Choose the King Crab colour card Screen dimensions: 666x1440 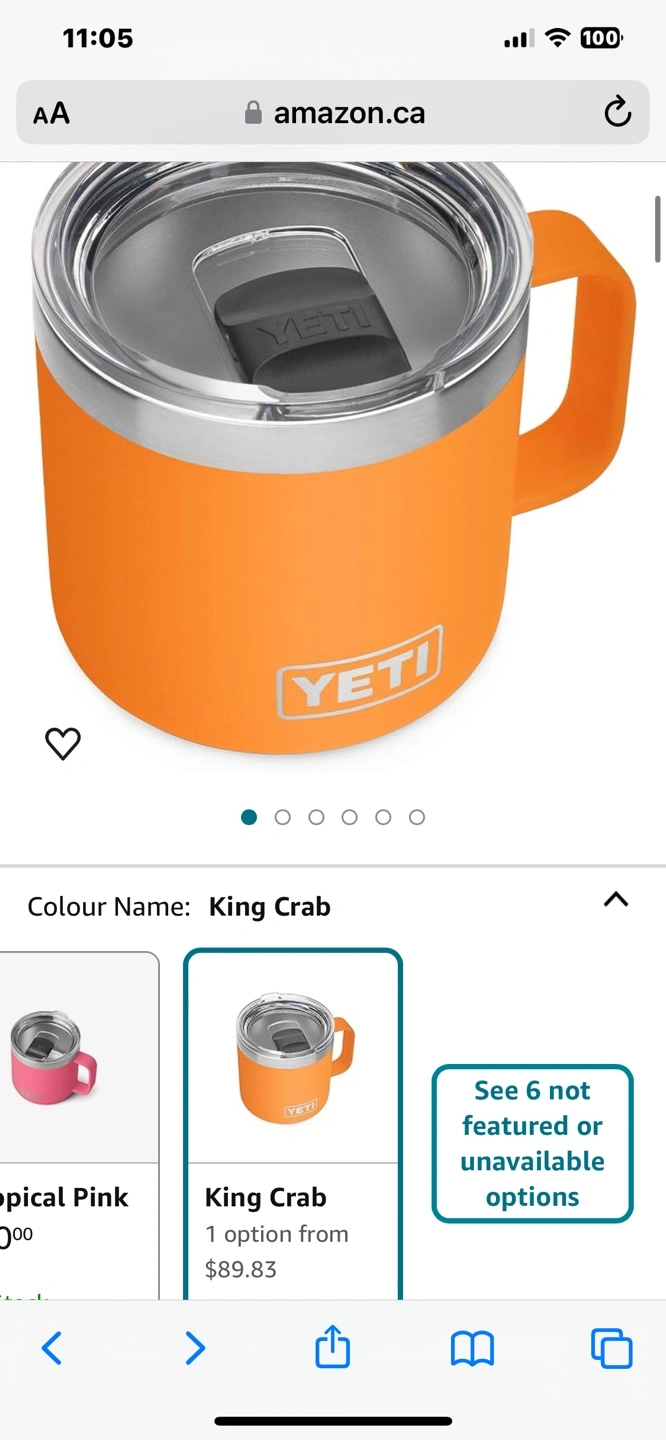(293, 1125)
